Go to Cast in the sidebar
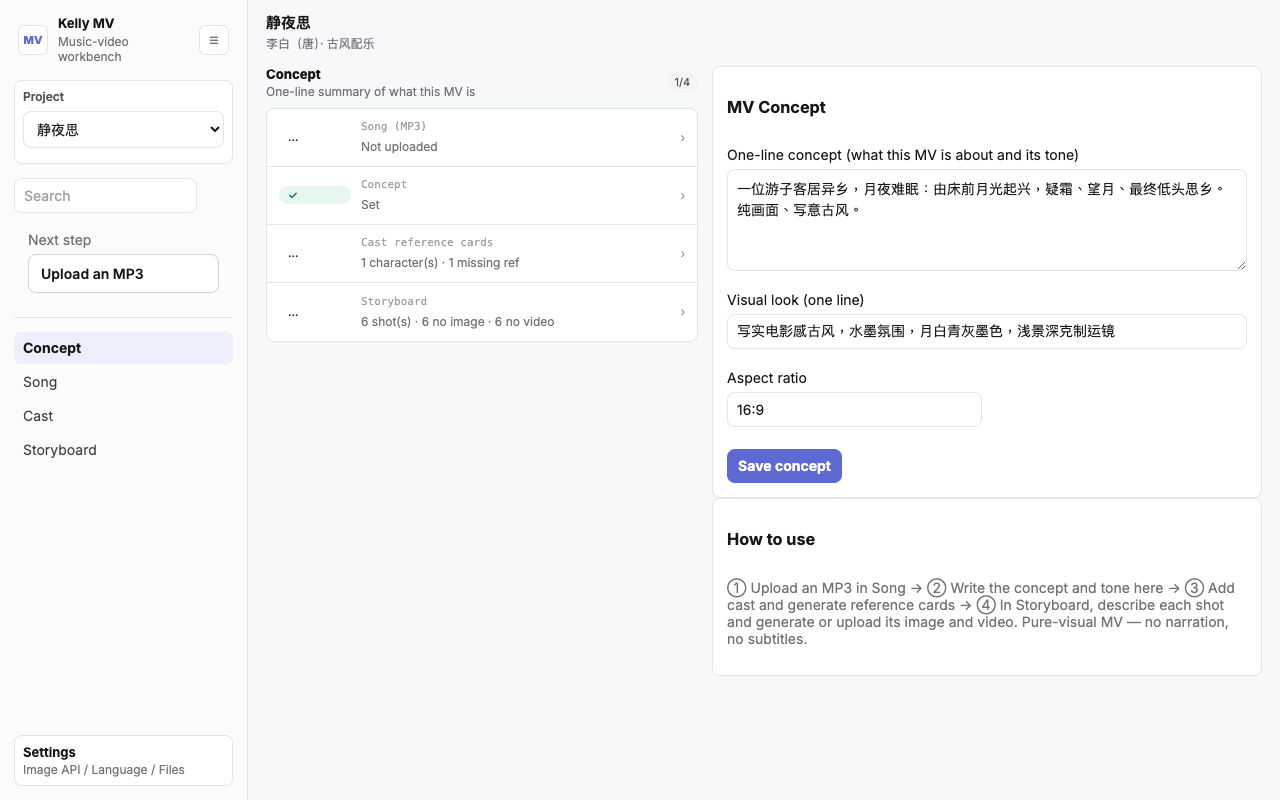Viewport: 1280px width, 800px height. [123, 416]
